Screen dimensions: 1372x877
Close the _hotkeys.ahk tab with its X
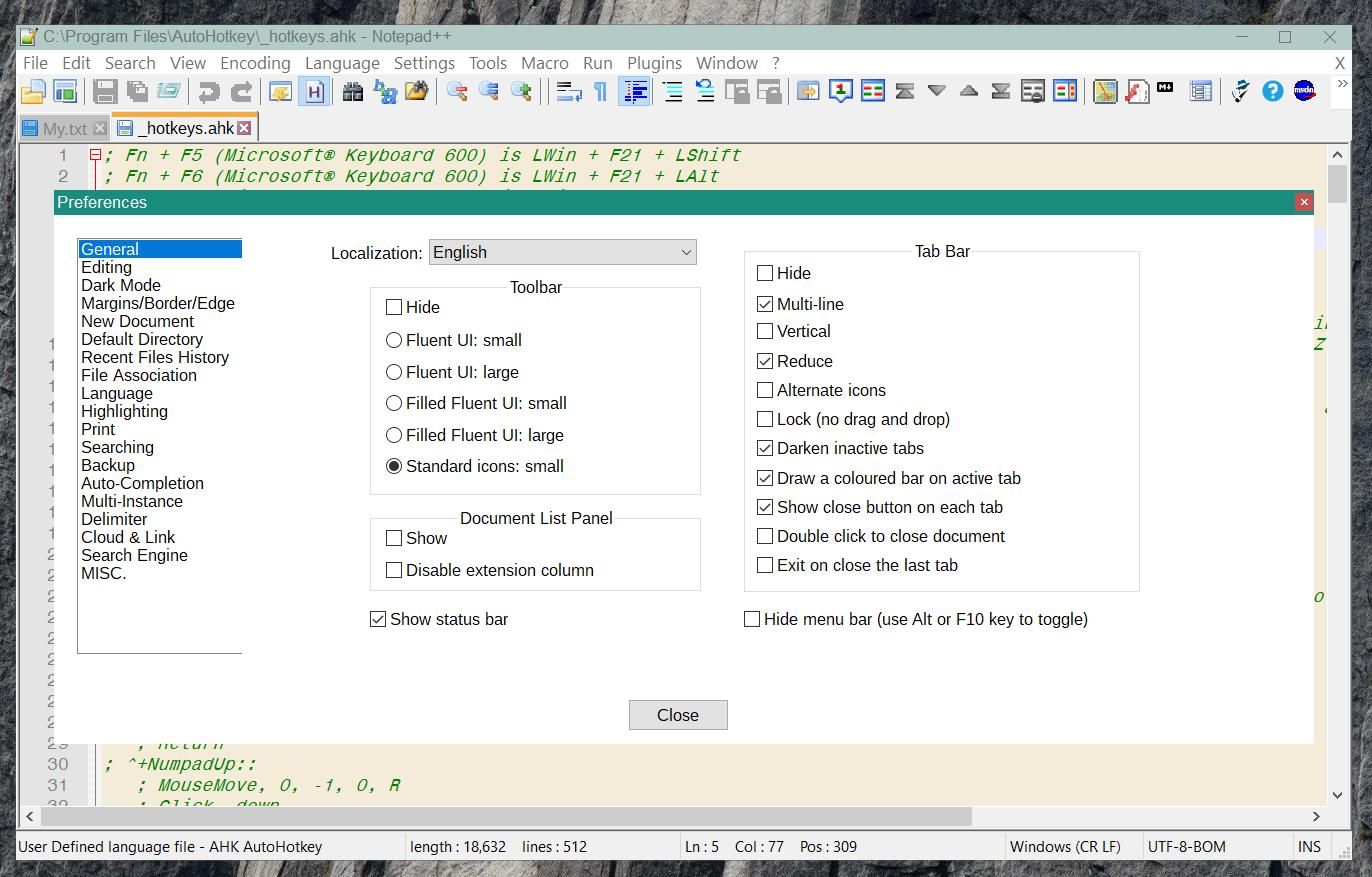tap(244, 128)
